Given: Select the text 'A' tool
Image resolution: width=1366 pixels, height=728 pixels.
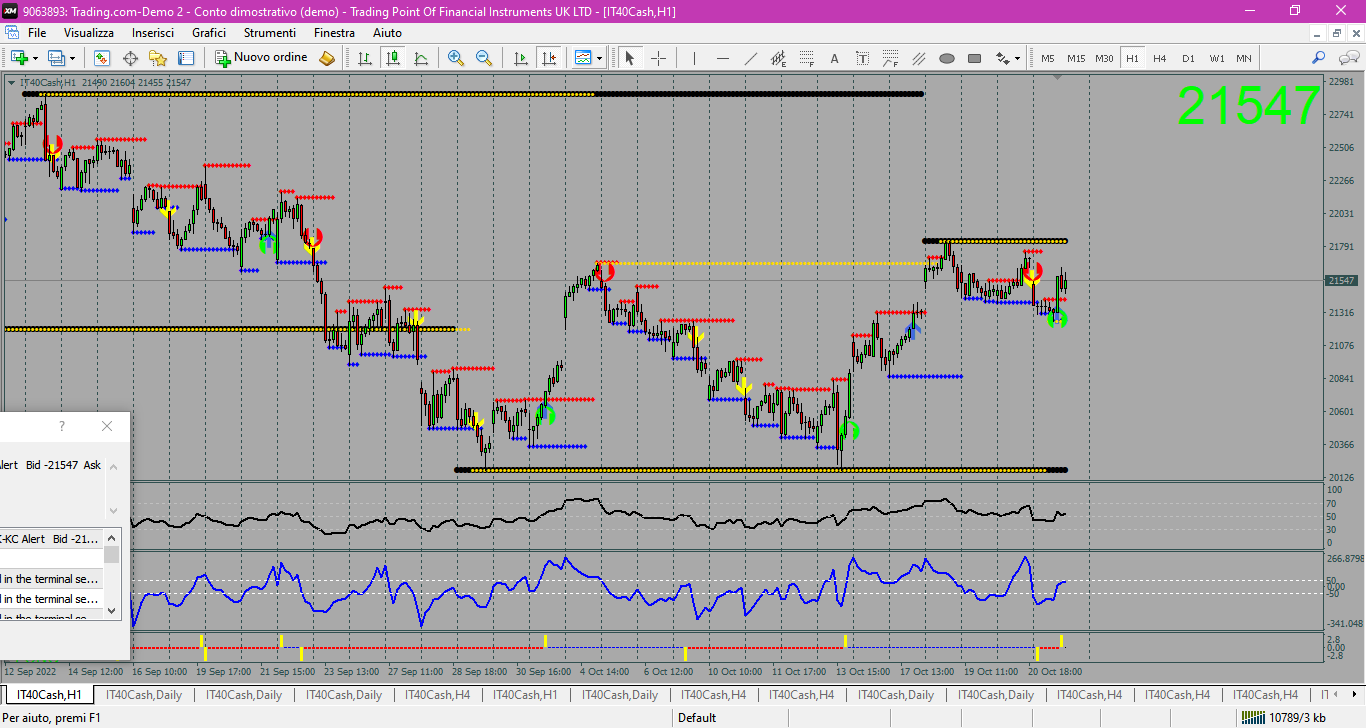Looking at the screenshot, I should (835, 58).
